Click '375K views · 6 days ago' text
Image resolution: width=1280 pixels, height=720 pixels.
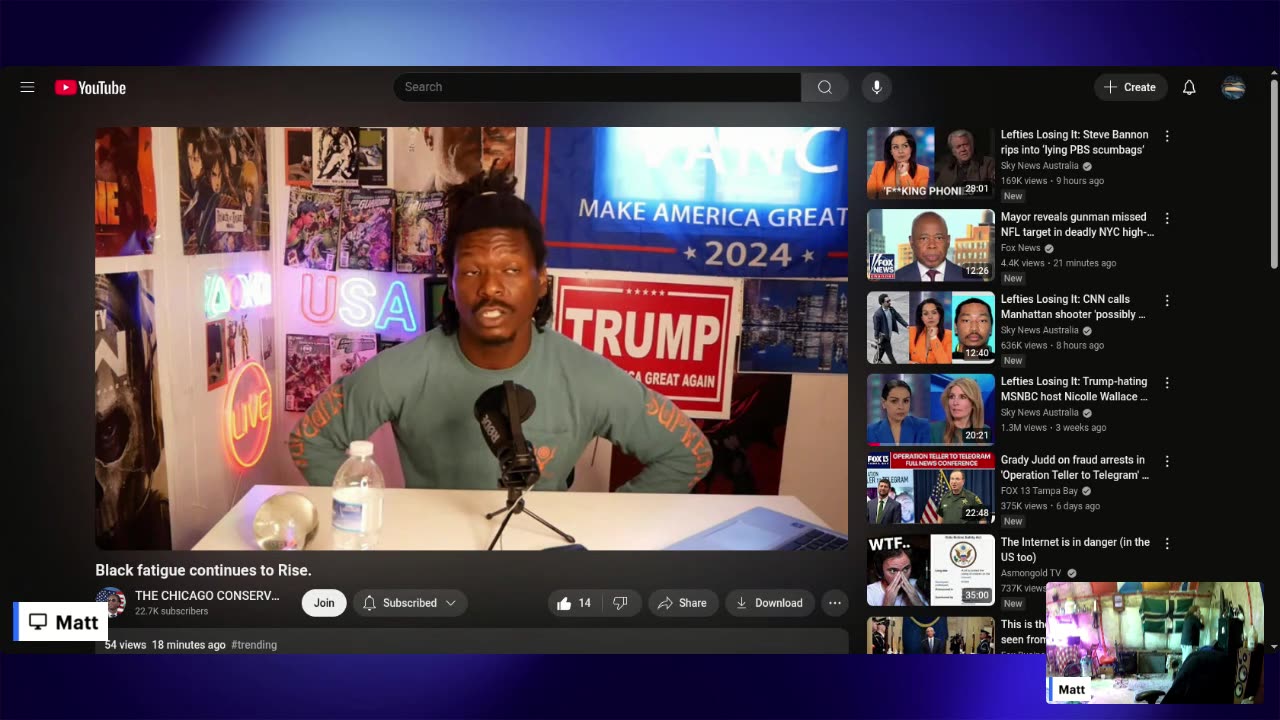pyautogui.click(x=1049, y=506)
